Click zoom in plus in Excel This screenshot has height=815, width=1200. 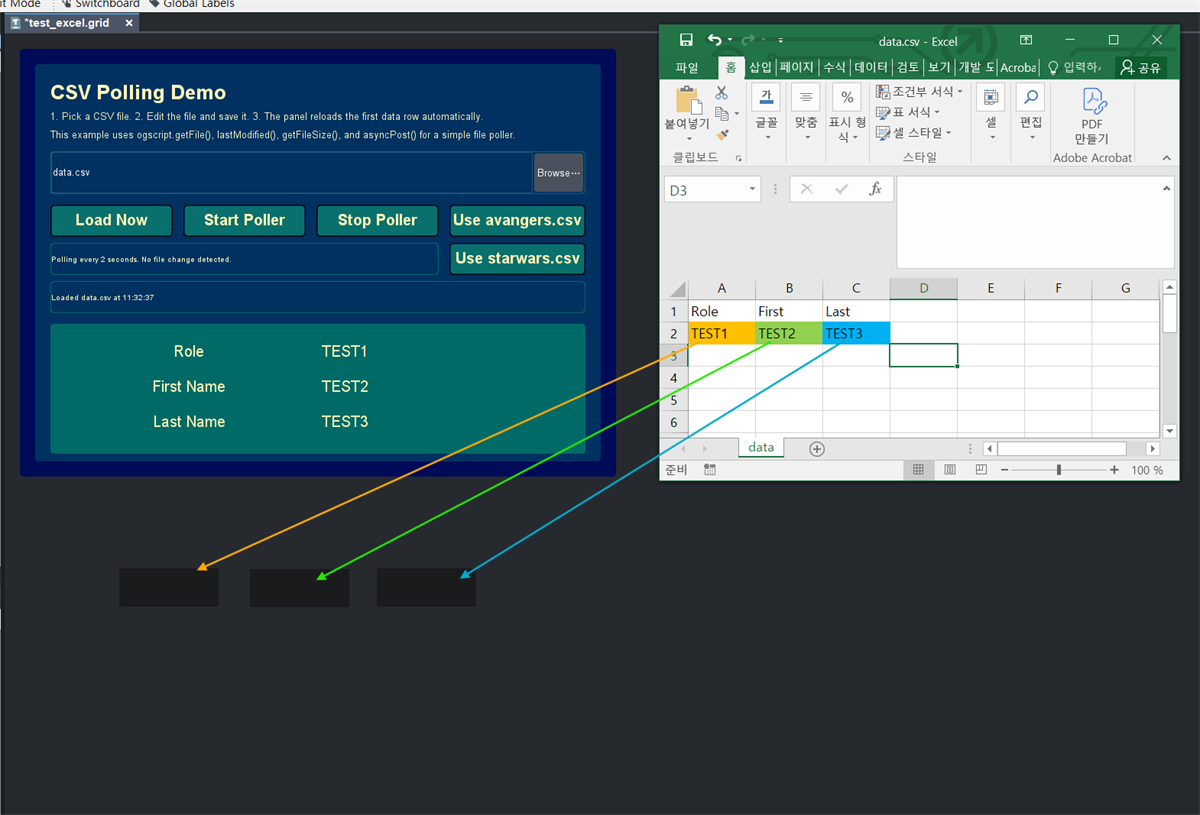pyautogui.click(x=1114, y=469)
